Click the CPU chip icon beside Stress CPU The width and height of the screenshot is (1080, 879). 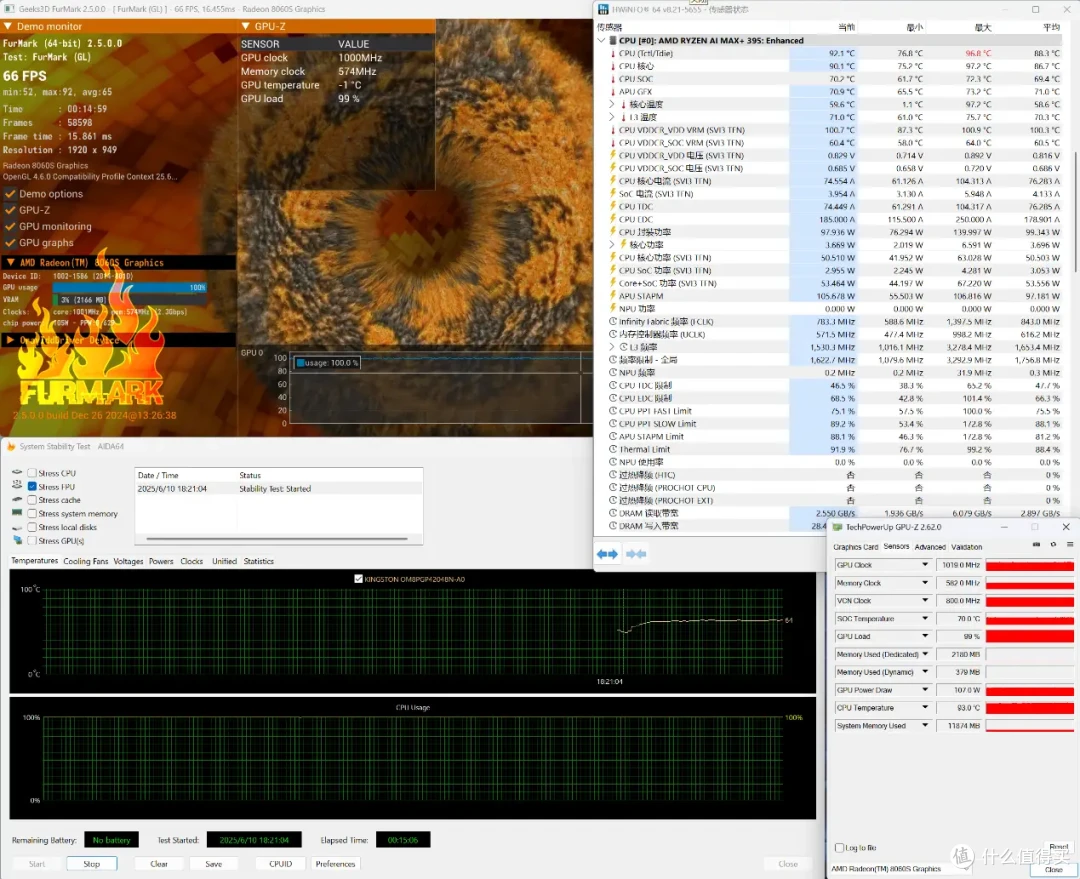[x=17, y=473]
